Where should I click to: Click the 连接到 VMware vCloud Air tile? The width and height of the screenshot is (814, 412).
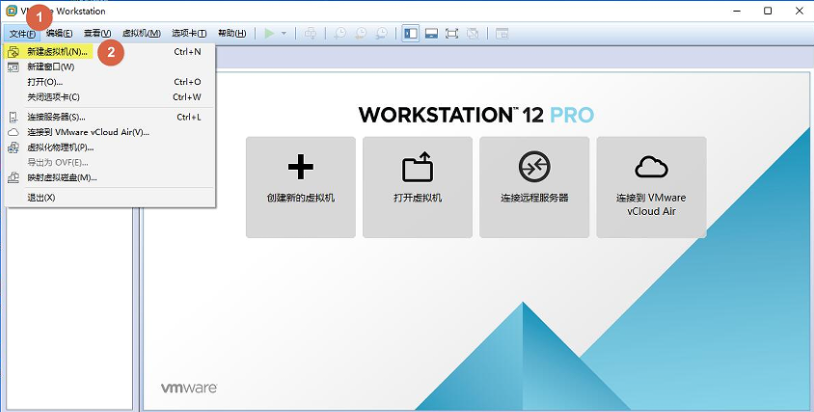tap(652, 187)
